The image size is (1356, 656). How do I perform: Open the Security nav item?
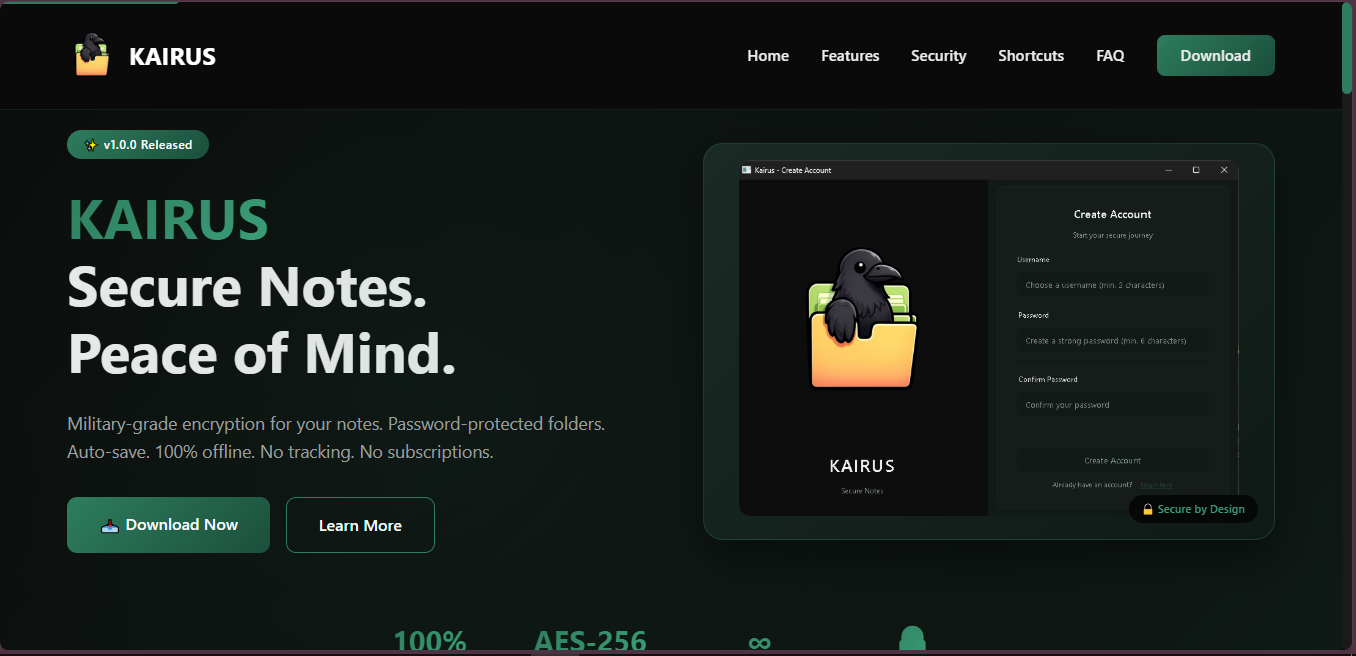tap(938, 56)
